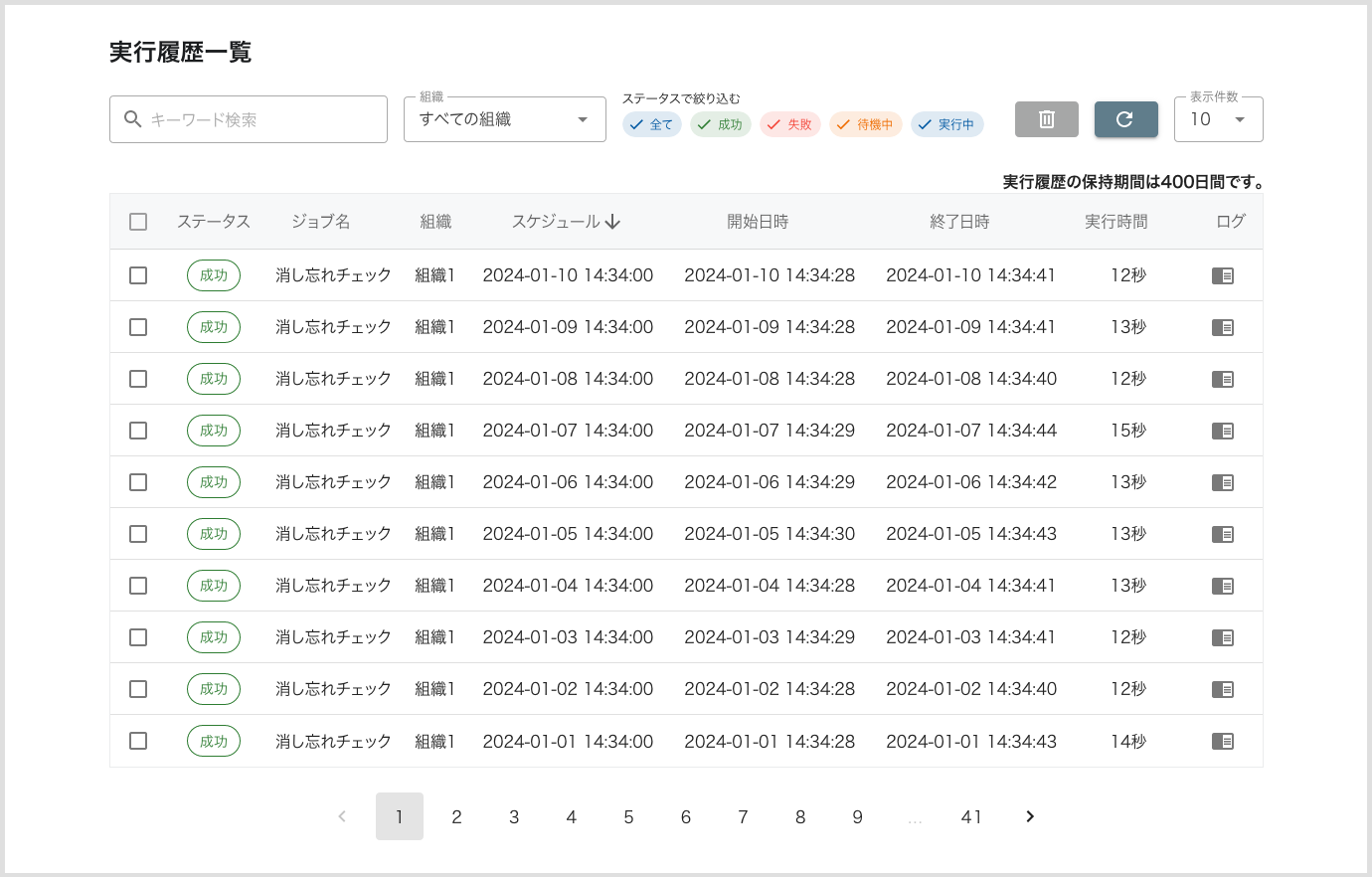Screen dimensions: 1372x877
Task: Open the log for the 2024-01-07 execution
Action: click(1222, 430)
